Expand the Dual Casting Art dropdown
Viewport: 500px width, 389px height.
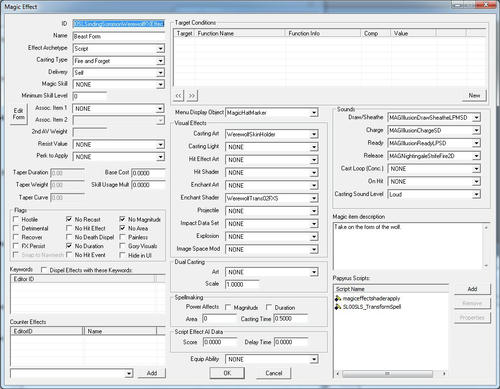click(314, 272)
